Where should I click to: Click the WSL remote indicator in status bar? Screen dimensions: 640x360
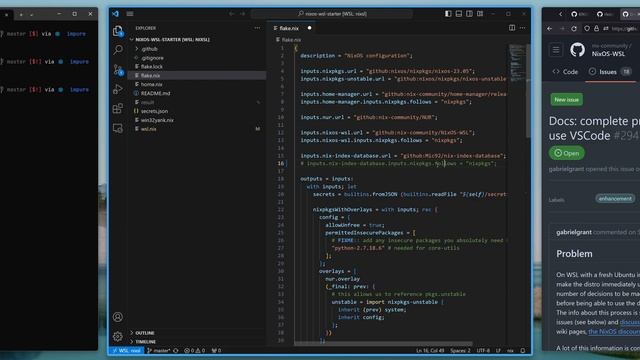(x=127, y=350)
